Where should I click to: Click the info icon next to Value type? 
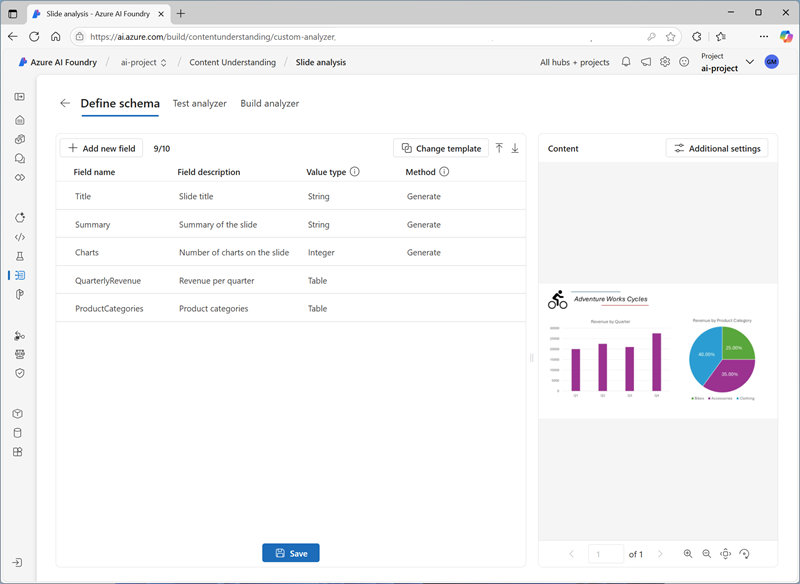coord(355,172)
